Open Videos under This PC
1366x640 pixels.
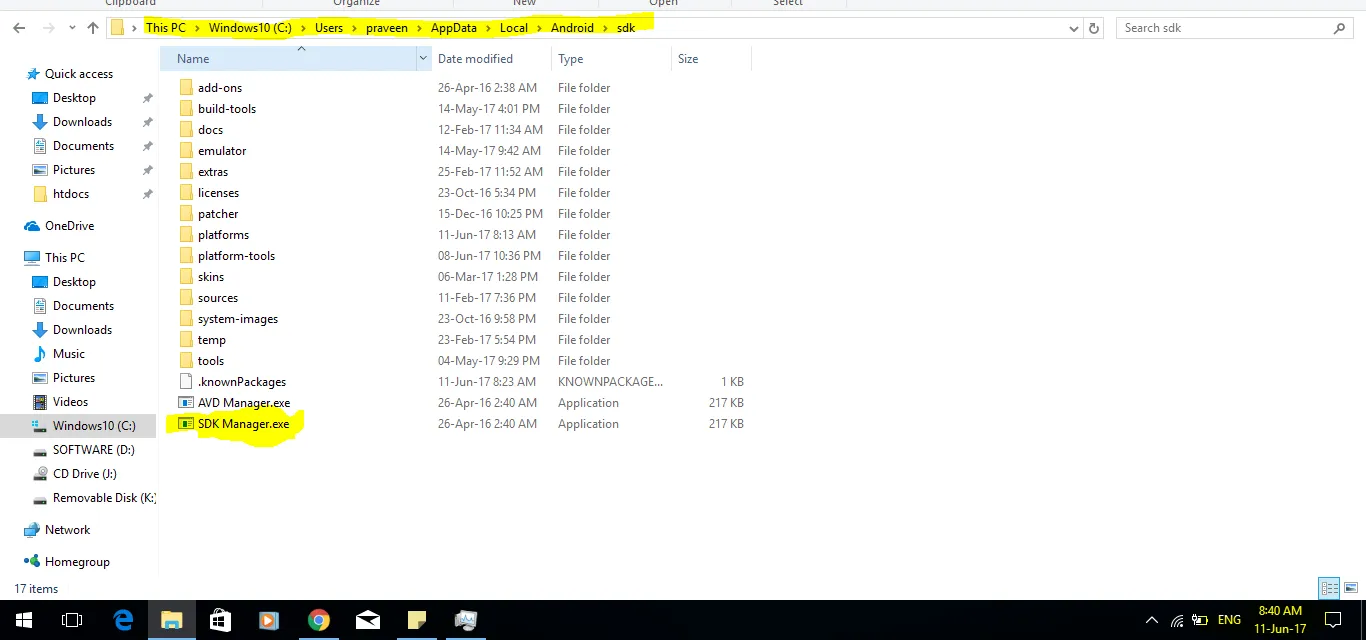[x=71, y=402]
